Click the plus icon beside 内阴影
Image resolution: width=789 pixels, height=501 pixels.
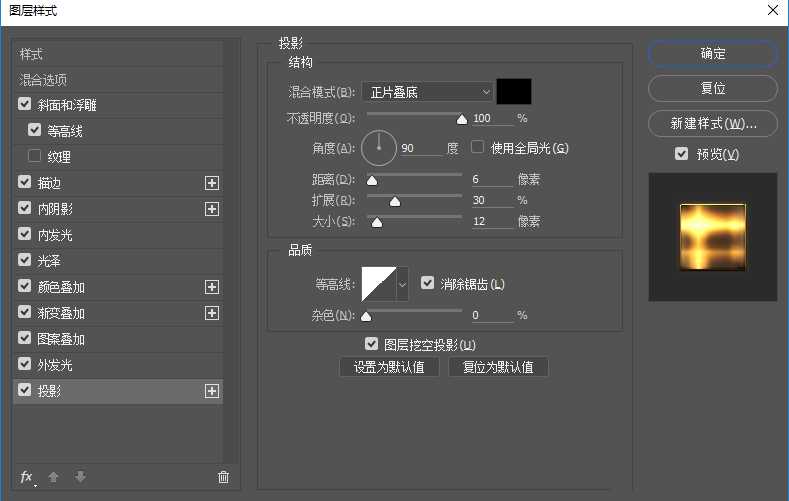pyautogui.click(x=212, y=209)
